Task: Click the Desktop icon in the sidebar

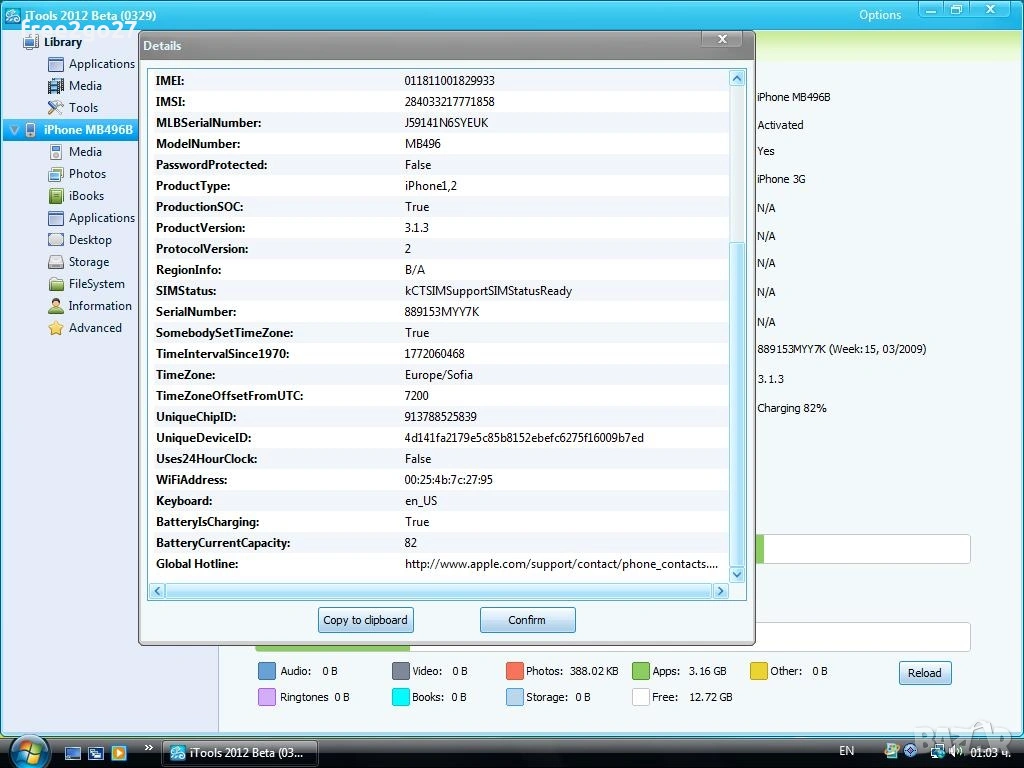Action: click(x=56, y=240)
